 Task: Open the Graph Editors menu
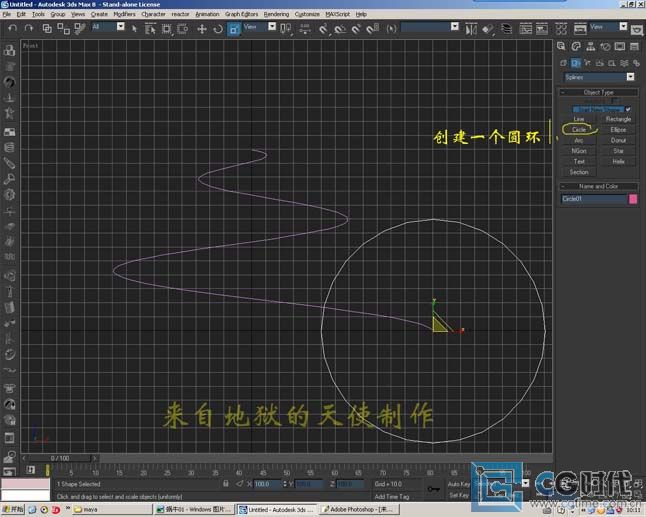coord(241,14)
